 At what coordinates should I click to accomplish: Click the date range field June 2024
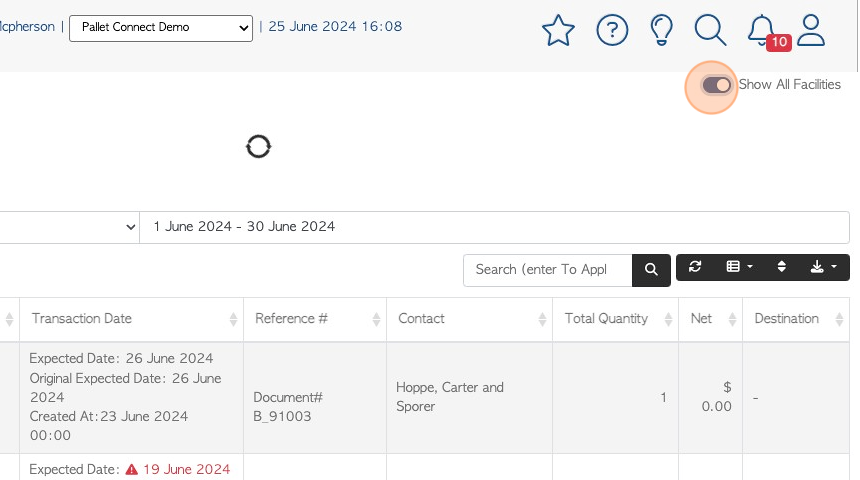(494, 227)
